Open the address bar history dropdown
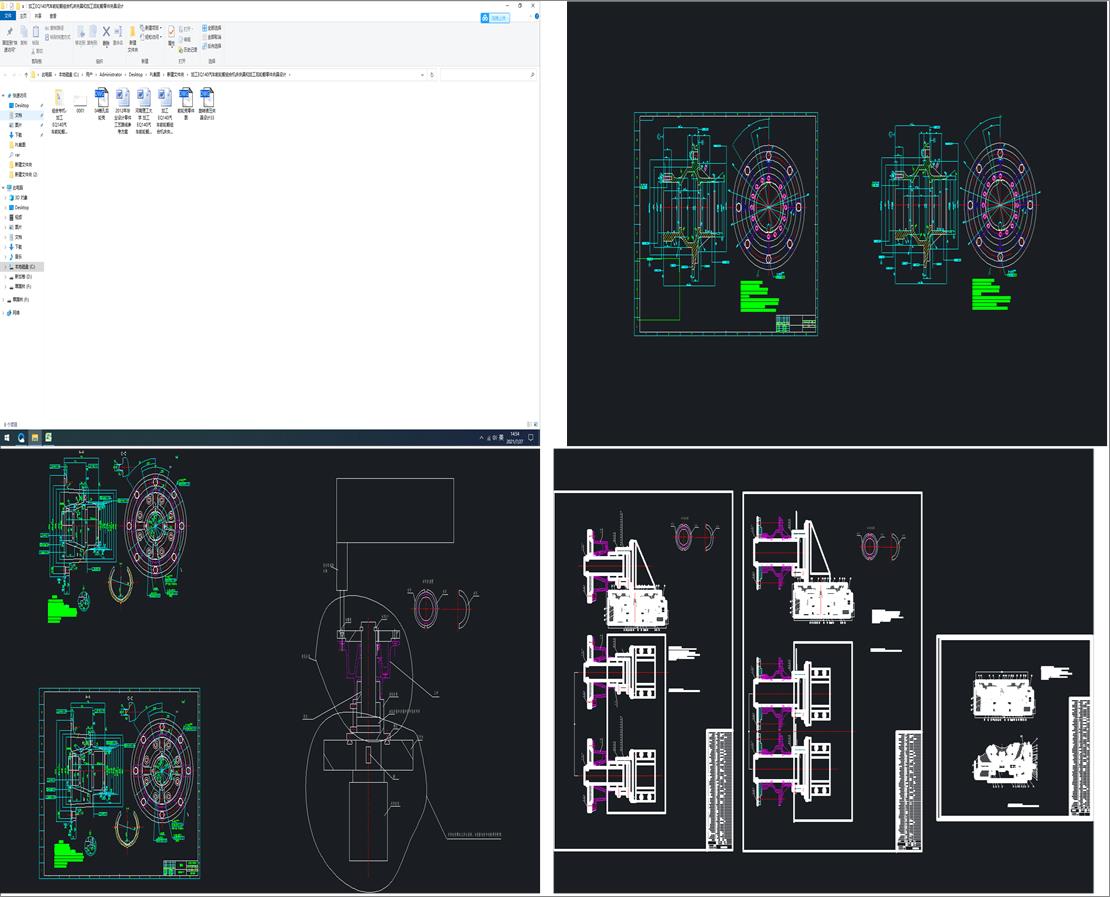 pos(423,74)
